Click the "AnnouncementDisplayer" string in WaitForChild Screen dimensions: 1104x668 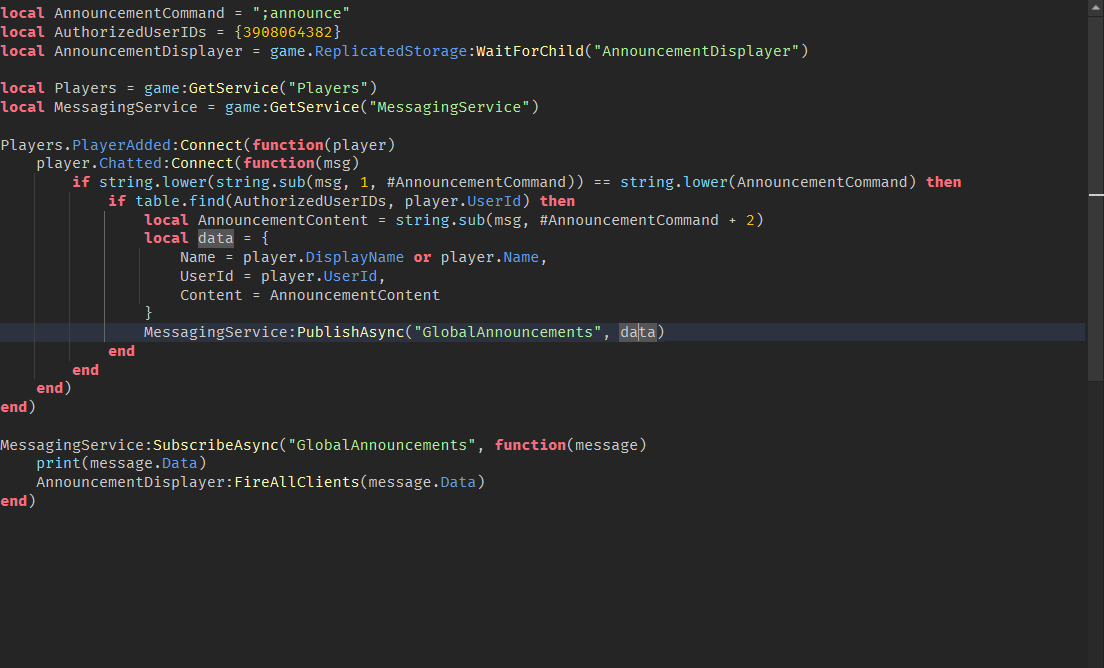[696, 51]
